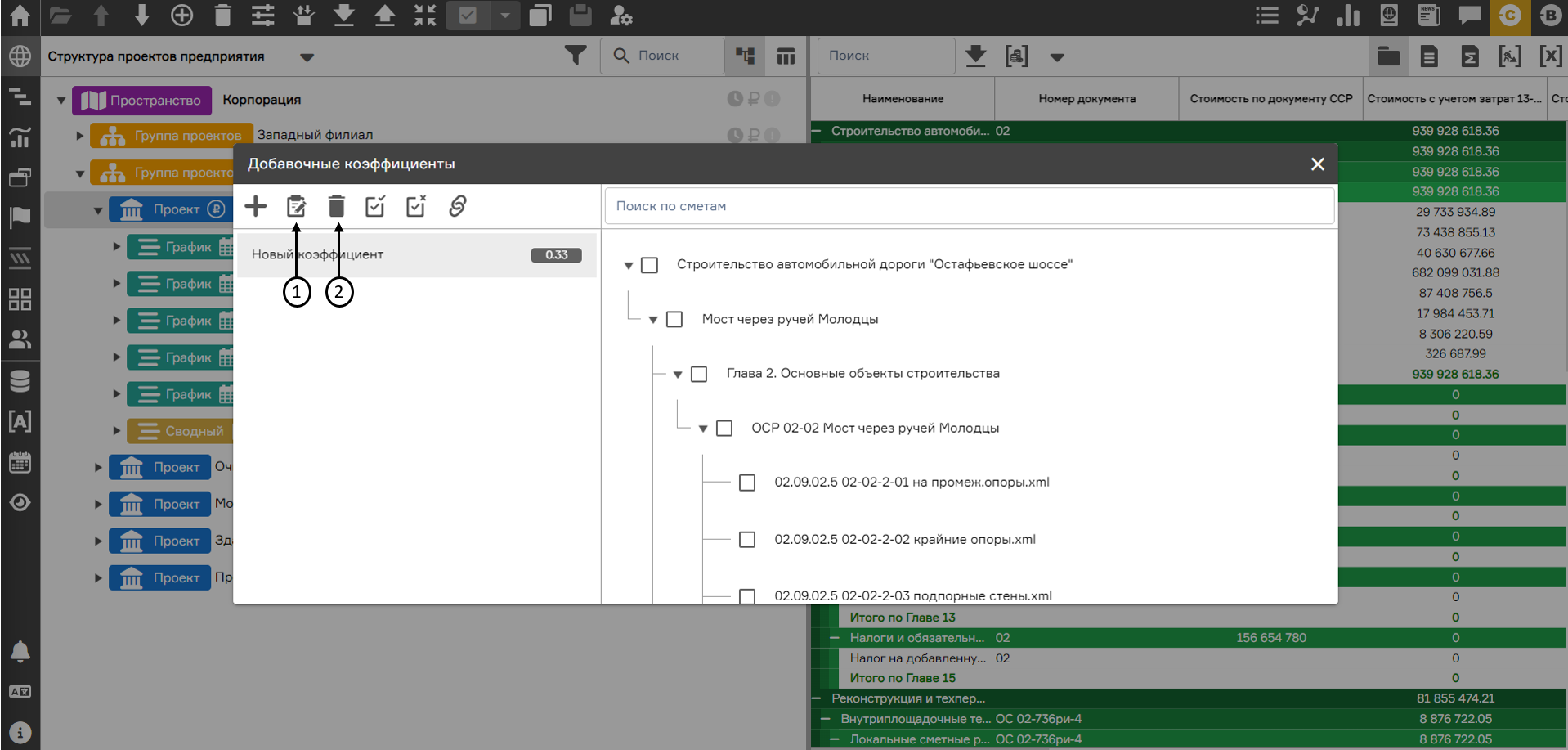This screenshot has width=1568, height=750.
Task: Select the Пространство tree label
Action: (141, 101)
